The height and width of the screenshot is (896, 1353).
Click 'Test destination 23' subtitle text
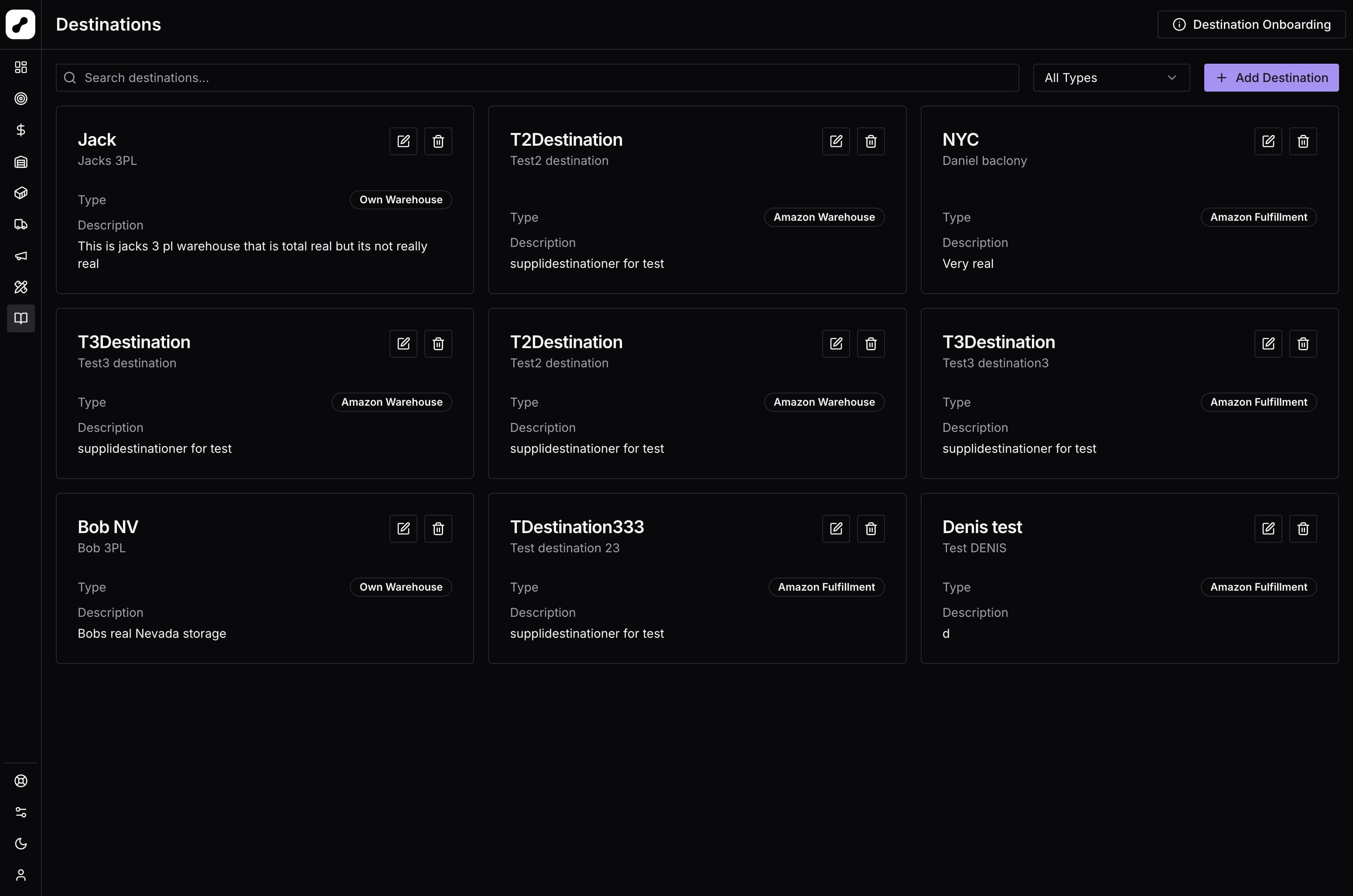[564, 549]
